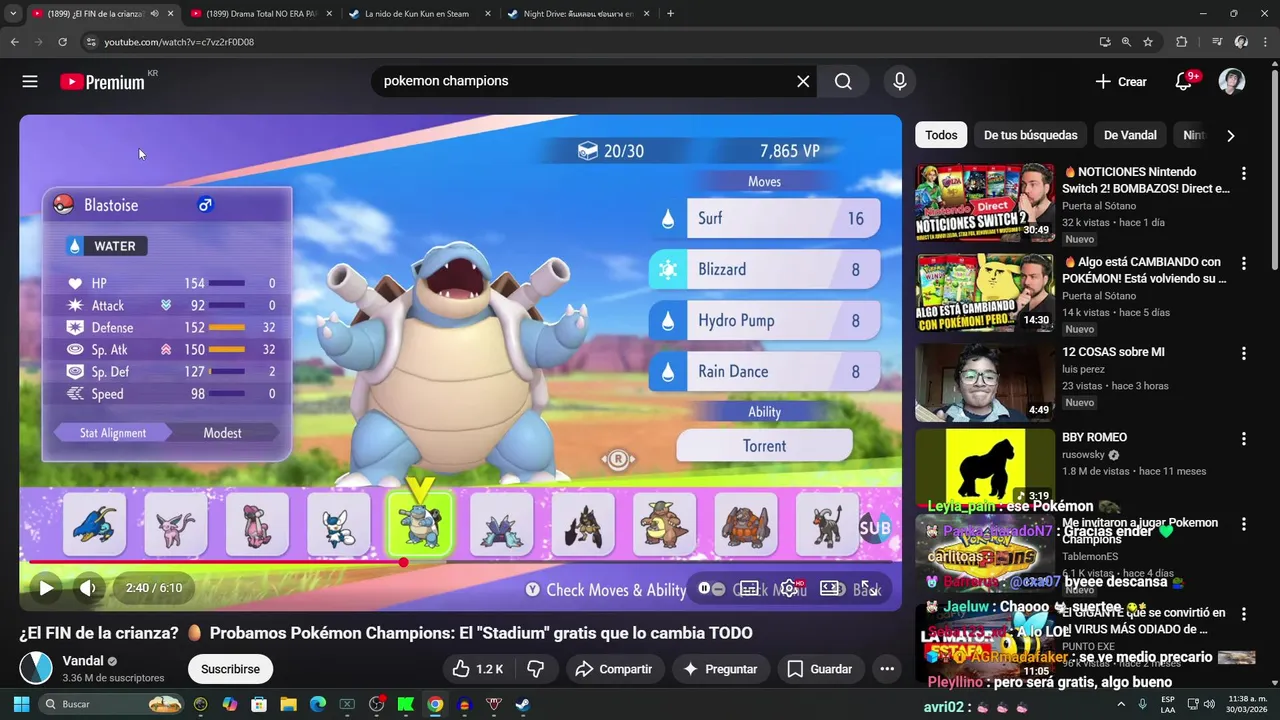
Task: Open Chrome media controls icon
Action: 1217,42
